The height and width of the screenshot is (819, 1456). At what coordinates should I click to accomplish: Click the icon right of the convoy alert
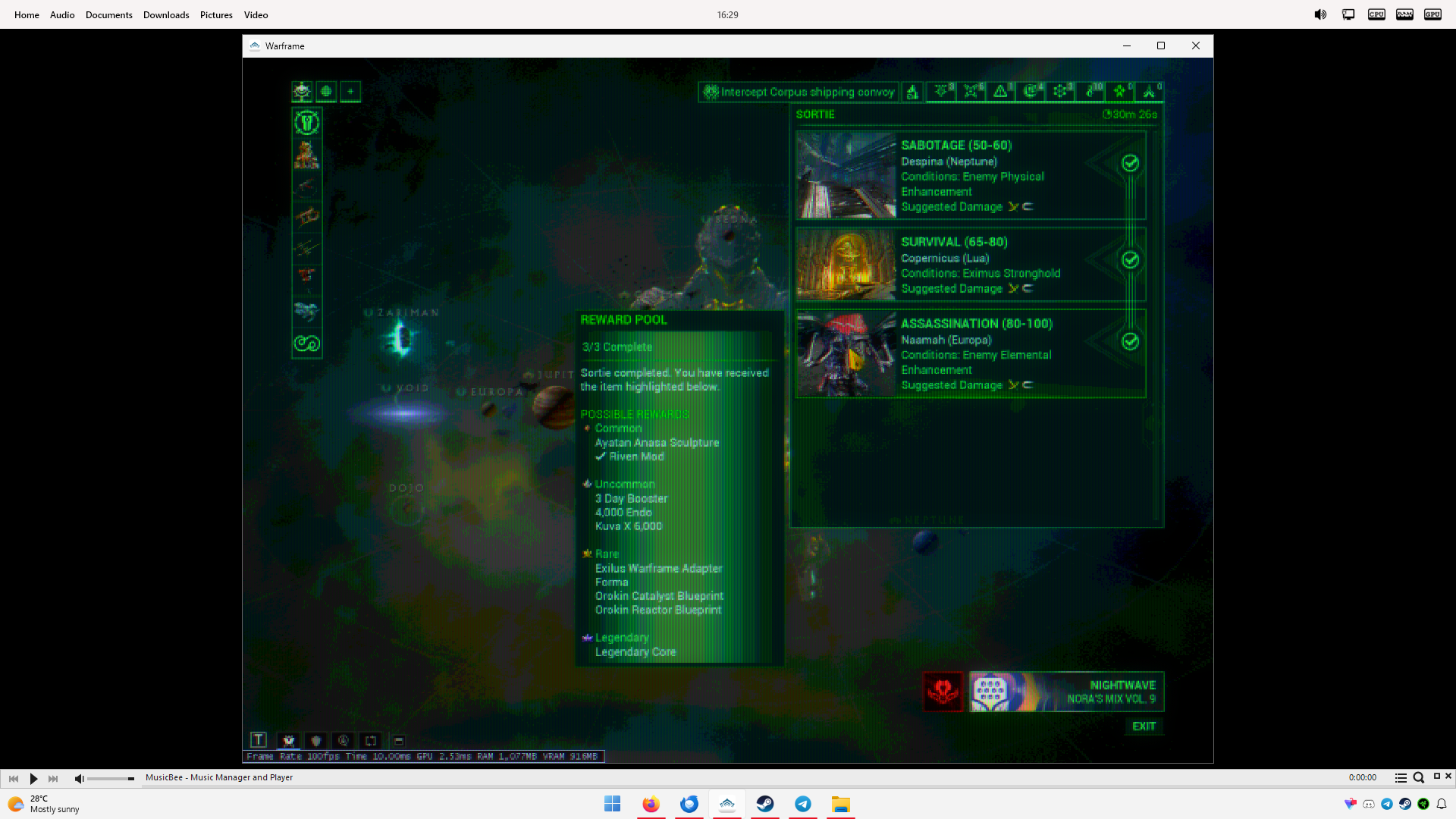912,92
